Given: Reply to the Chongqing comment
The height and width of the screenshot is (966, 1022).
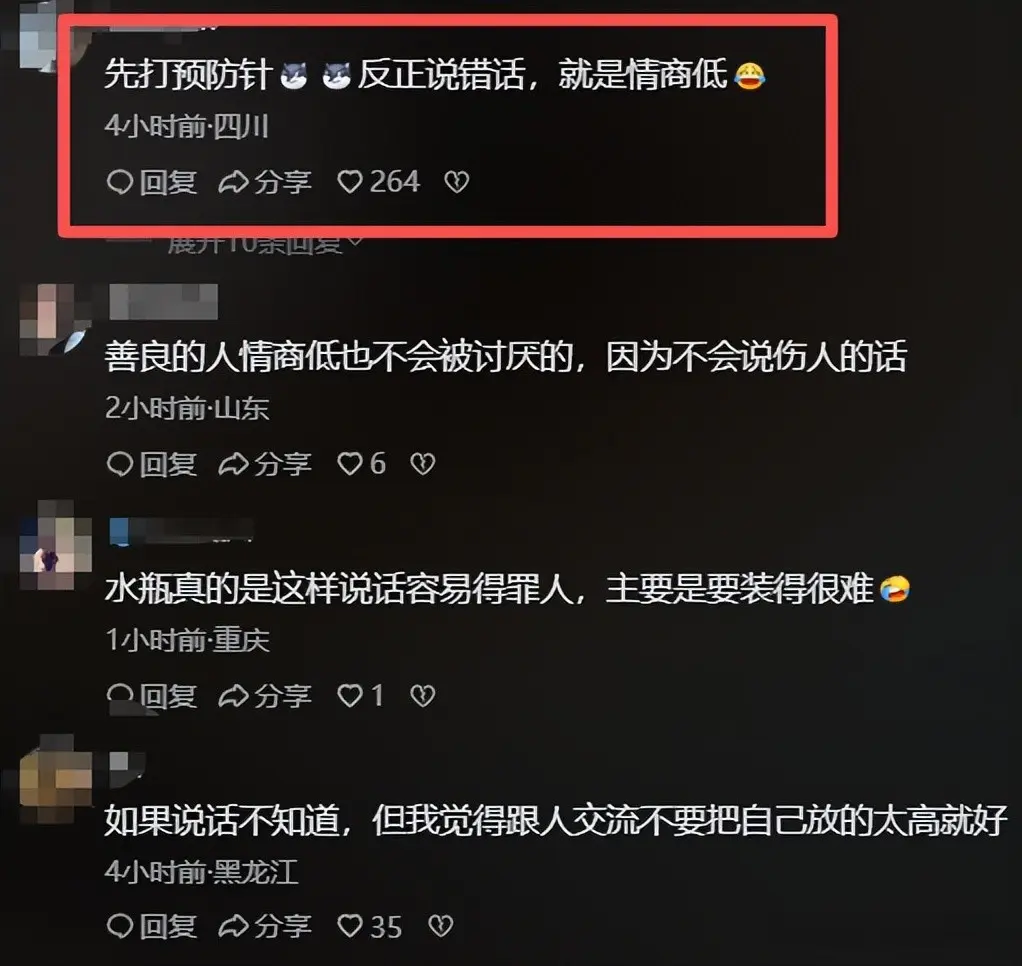Looking at the screenshot, I should pos(152,695).
